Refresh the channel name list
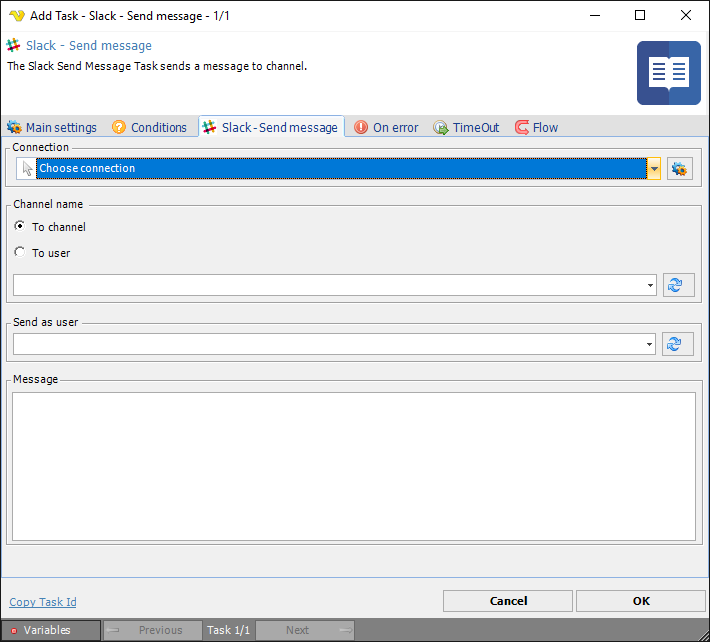 point(678,285)
